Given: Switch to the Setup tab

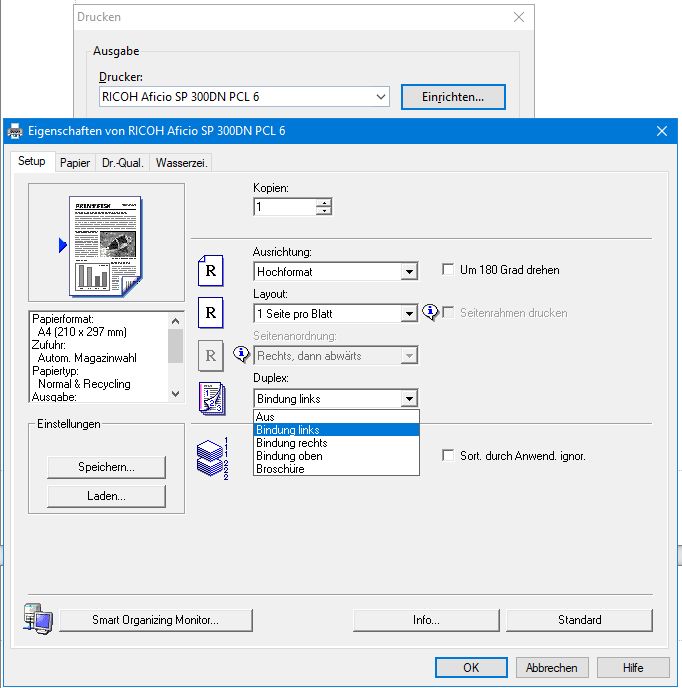Looking at the screenshot, I should (32, 161).
